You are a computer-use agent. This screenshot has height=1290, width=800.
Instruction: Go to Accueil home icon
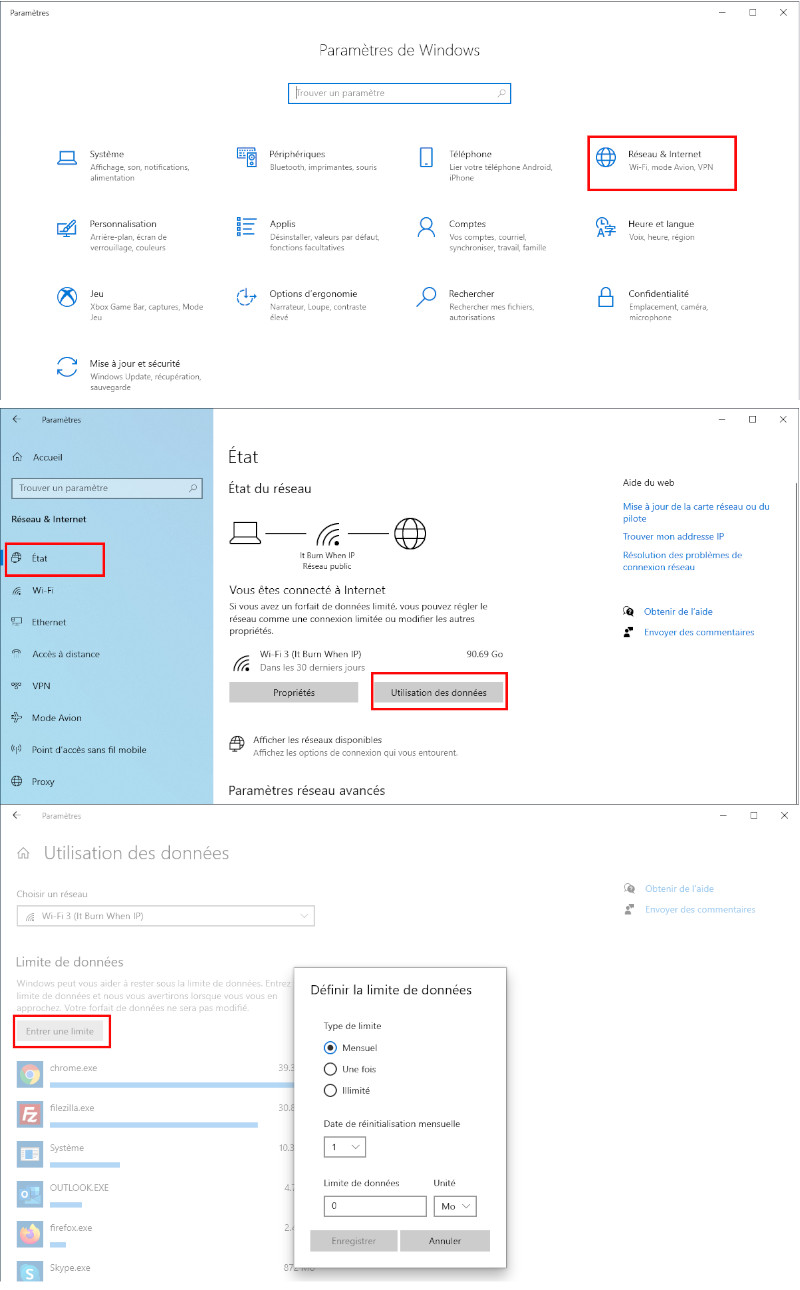coord(17,457)
